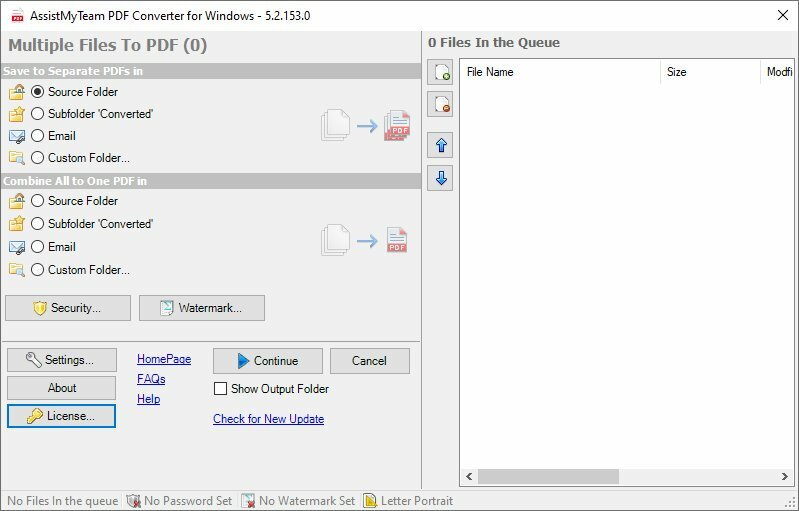This screenshot has width=799, height=511.
Task: Click the No Password Set status icon
Action: click(133, 501)
